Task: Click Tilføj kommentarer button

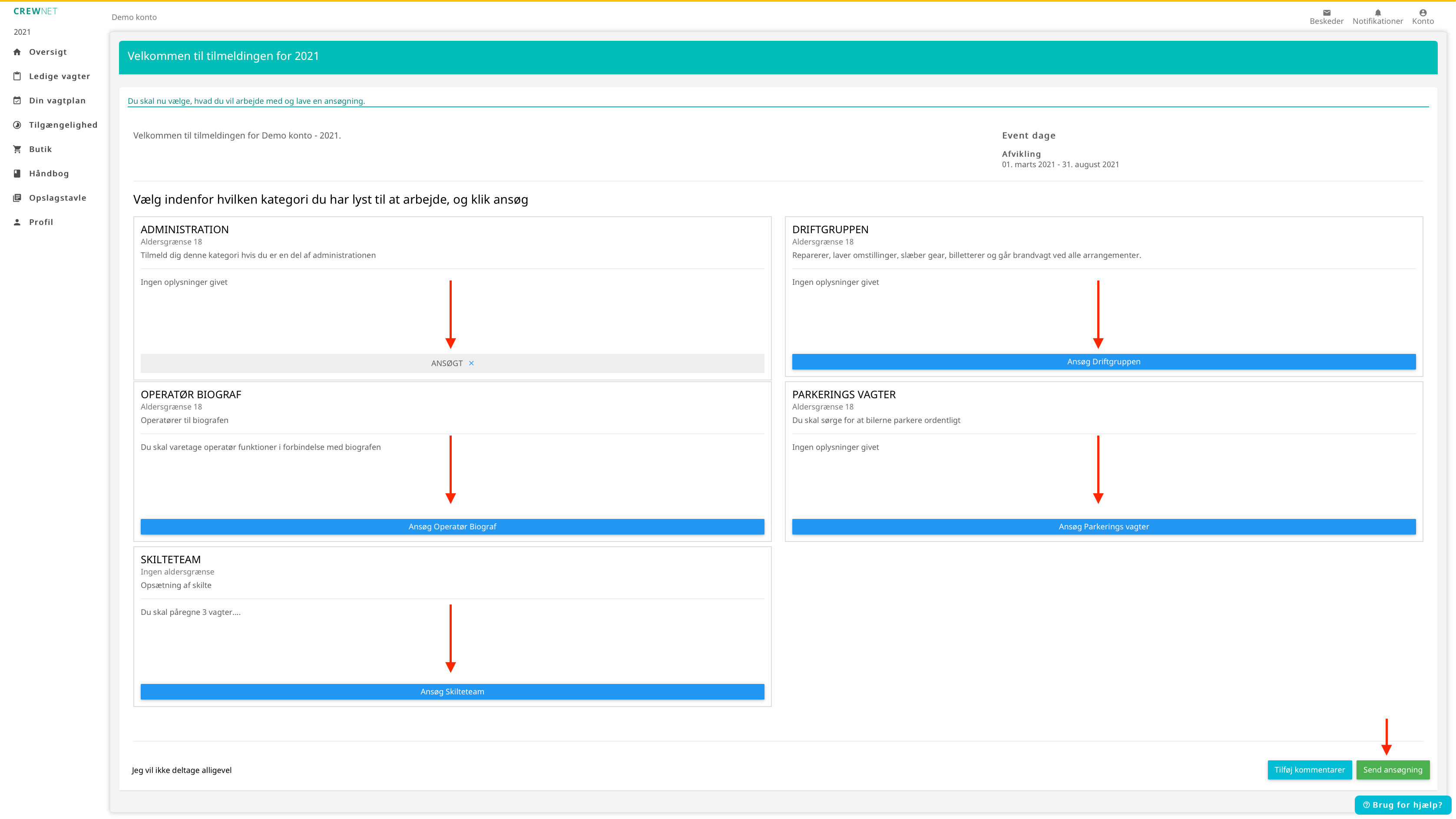Action: pos(1310,770)
